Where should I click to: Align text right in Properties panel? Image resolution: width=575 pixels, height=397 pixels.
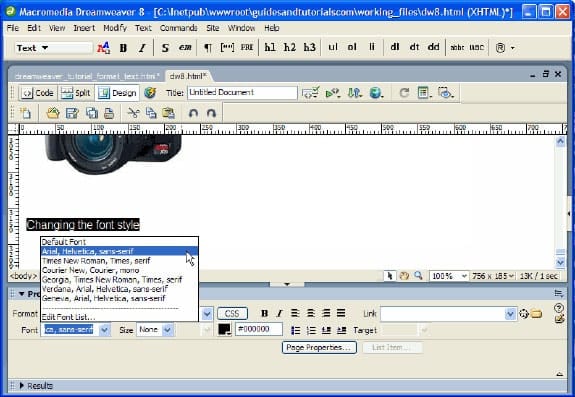click(x=326, y=313)
